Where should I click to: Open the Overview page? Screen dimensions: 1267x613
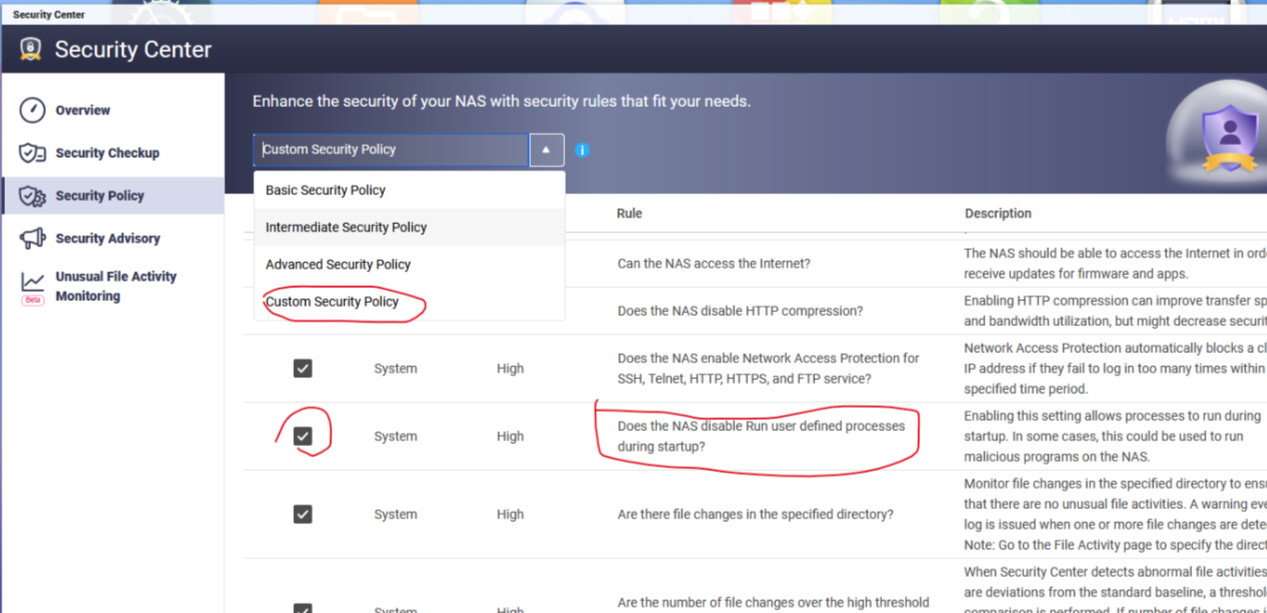click(x=83, y=110)
